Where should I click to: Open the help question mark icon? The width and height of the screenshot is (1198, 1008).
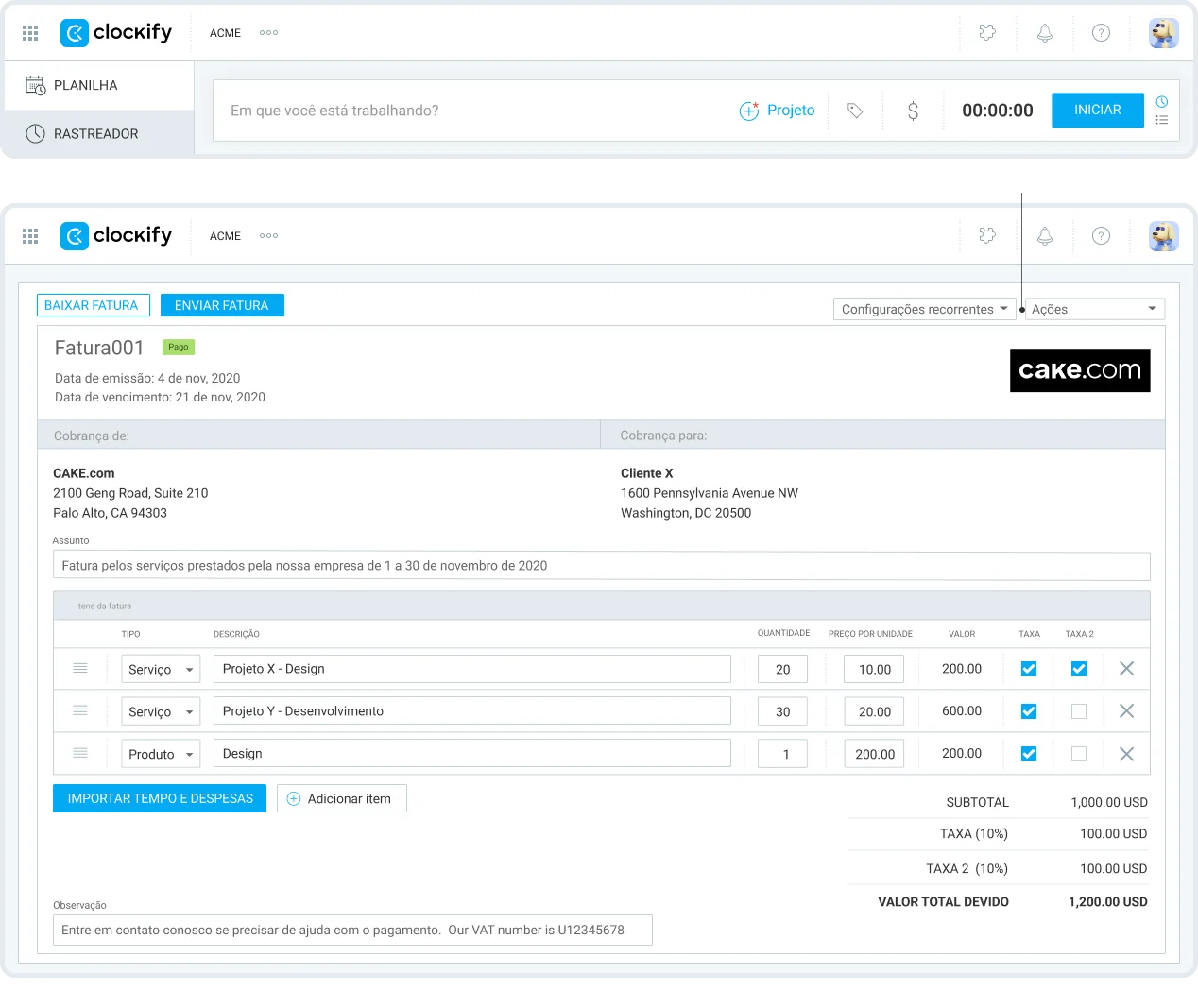(1101, 32)
